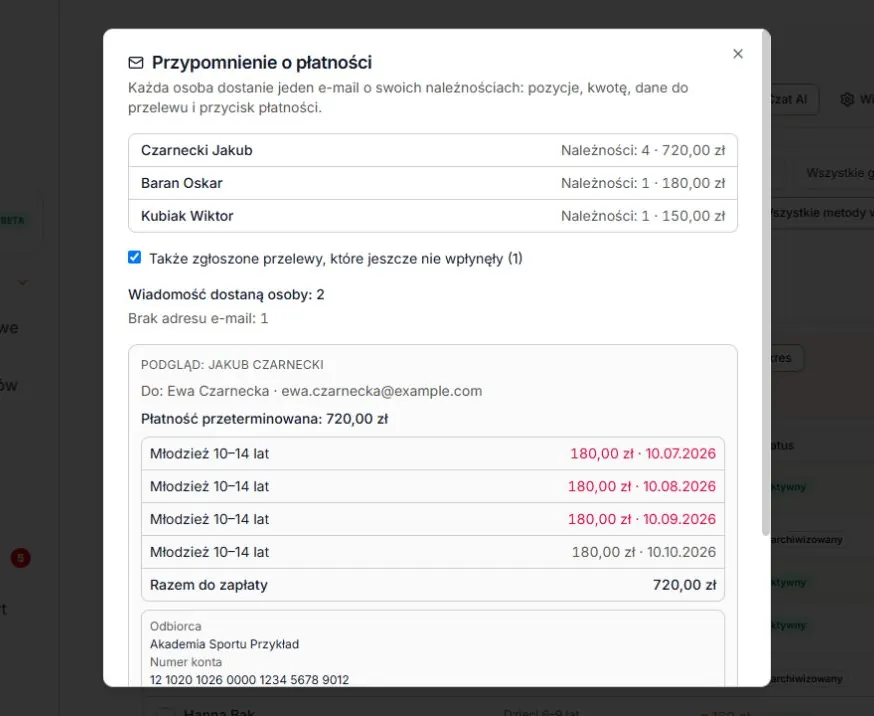Select the Czarnecki Jakub row
This screenshot has height=716, width=874.
coord(433,150)
